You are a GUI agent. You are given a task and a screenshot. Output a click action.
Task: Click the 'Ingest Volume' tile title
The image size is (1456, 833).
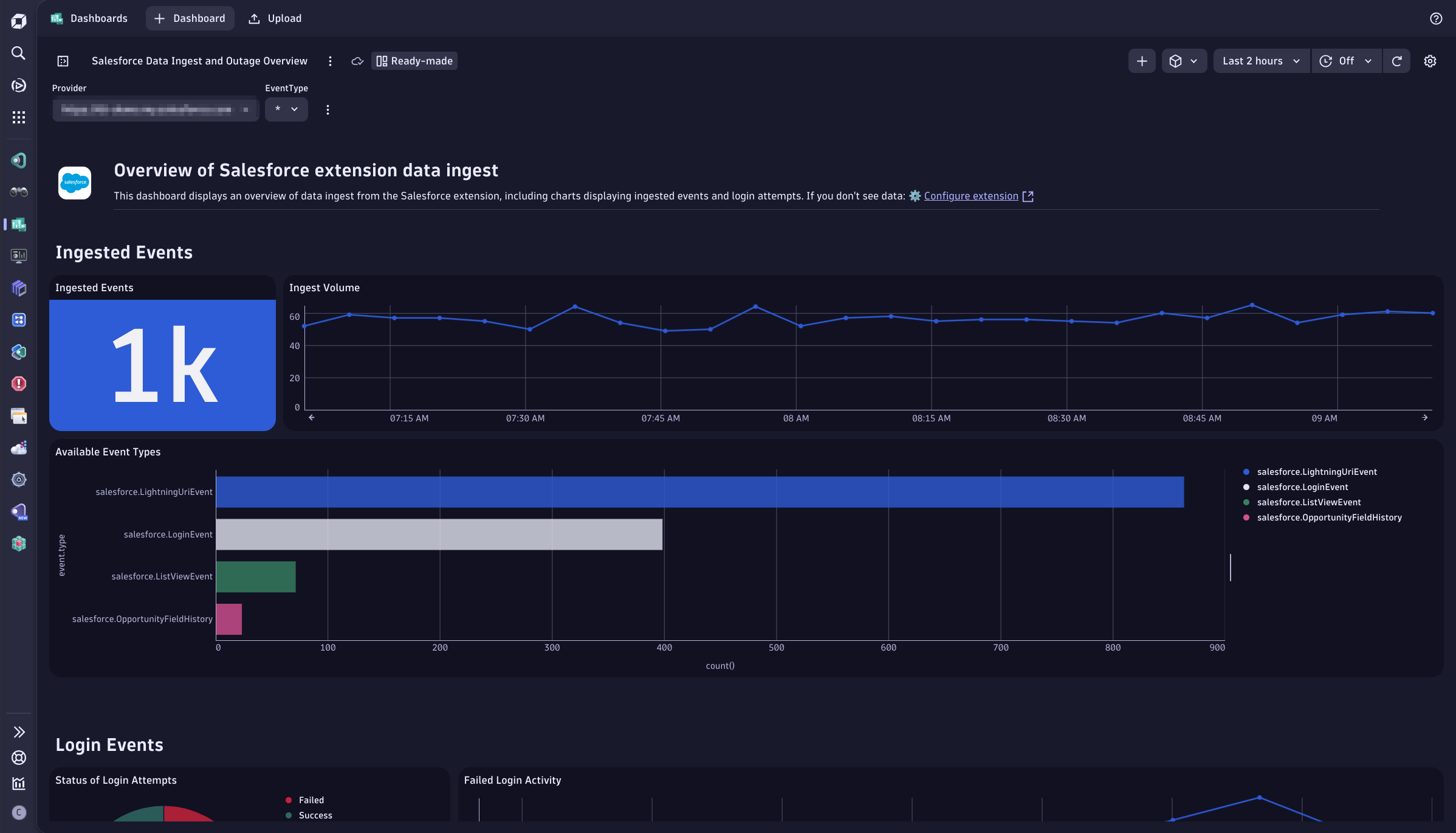[325, 288]
